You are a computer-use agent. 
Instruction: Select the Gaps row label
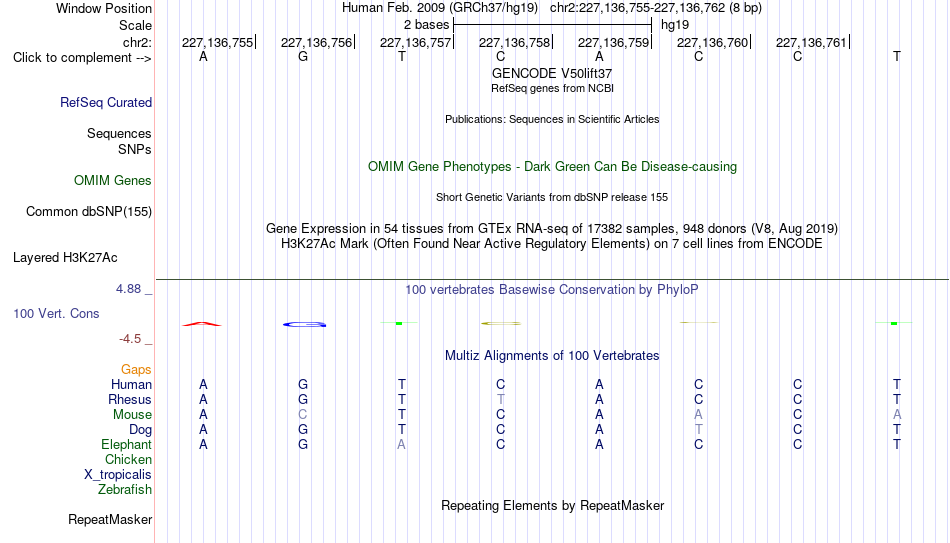tap(136, 370)
